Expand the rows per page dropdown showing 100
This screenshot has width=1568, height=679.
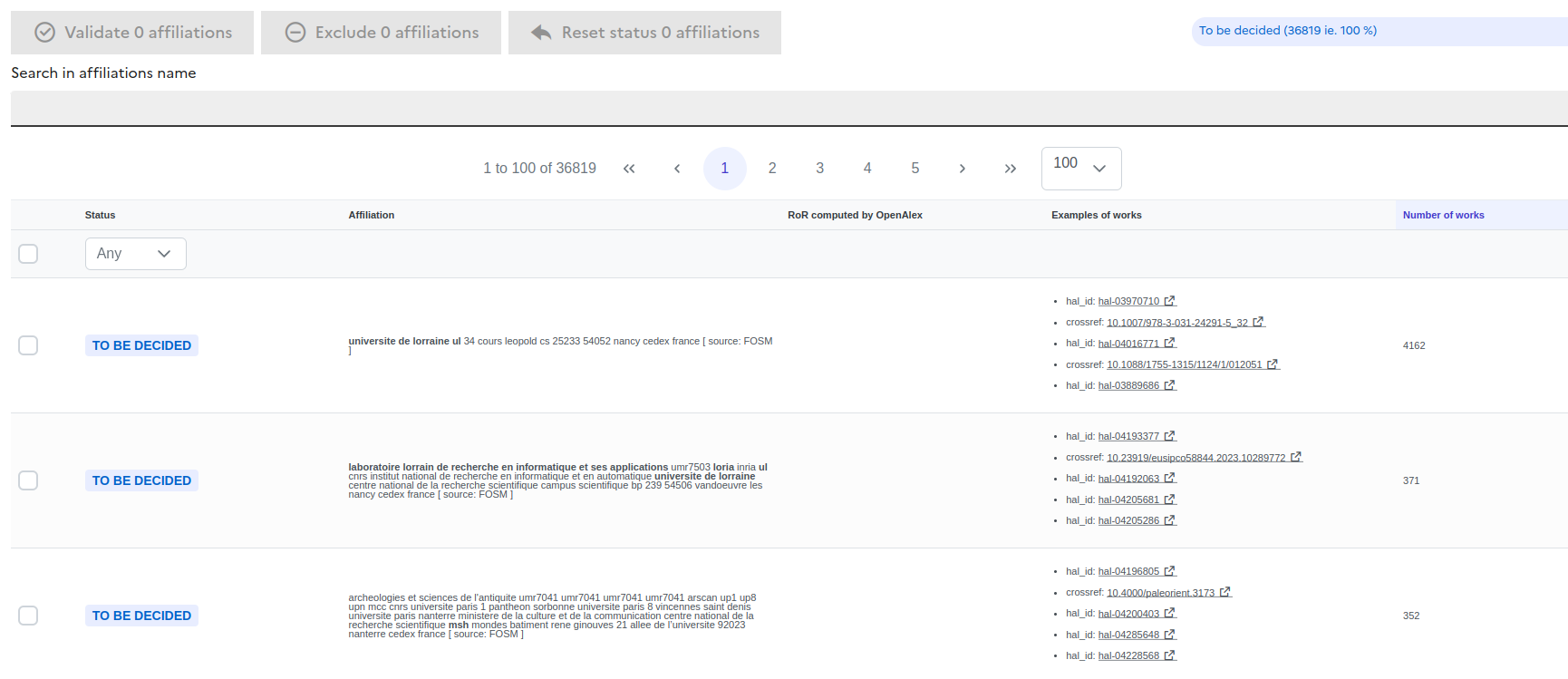(x=1080, y=169)
